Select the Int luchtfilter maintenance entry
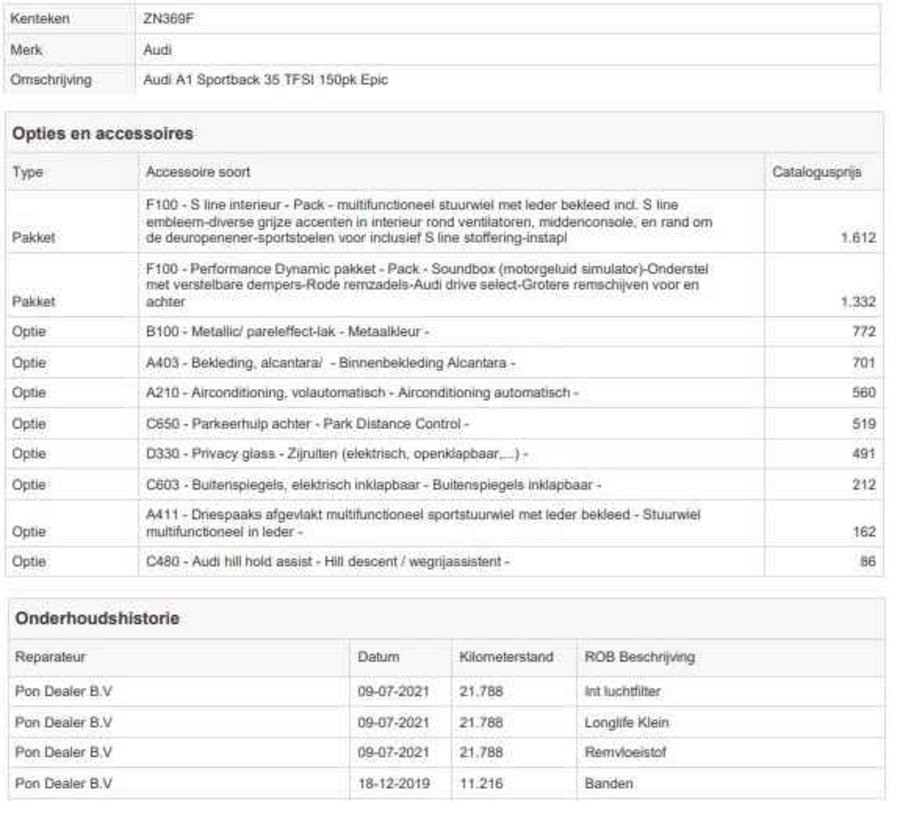The image size is (900, 815). pos(622,691)
